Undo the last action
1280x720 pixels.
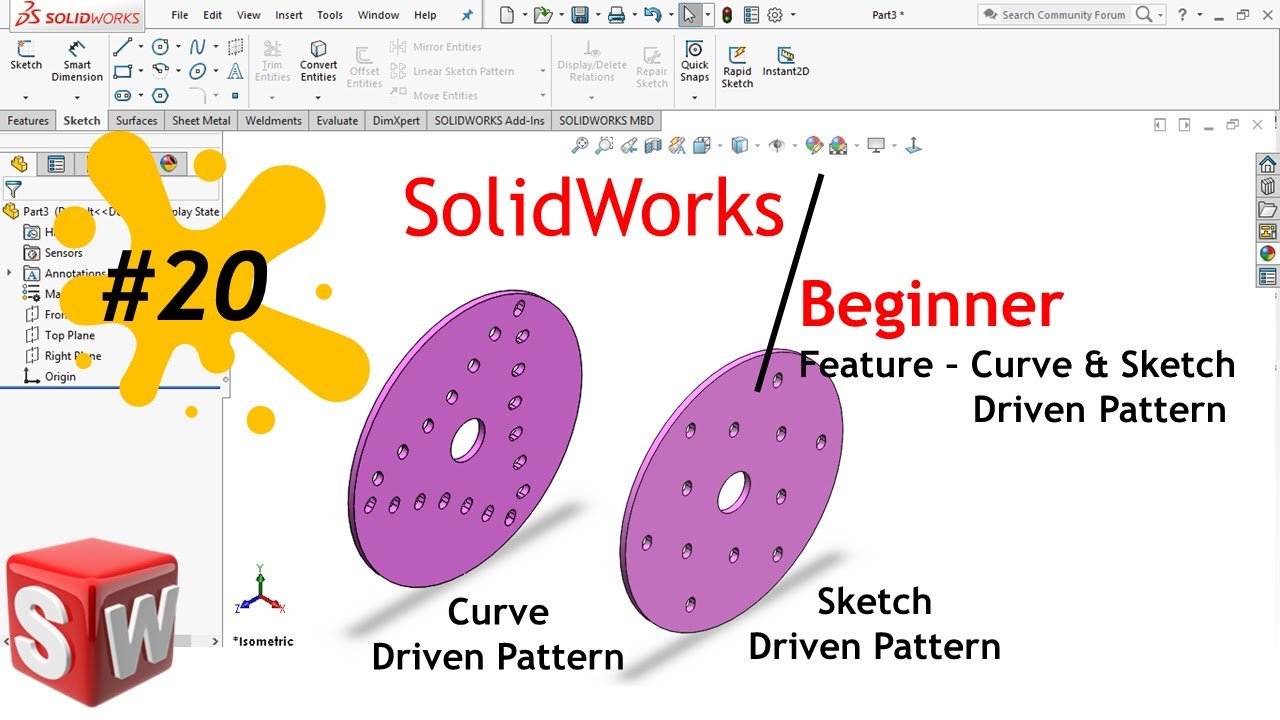pyautogui.click(x=652, y=15)
